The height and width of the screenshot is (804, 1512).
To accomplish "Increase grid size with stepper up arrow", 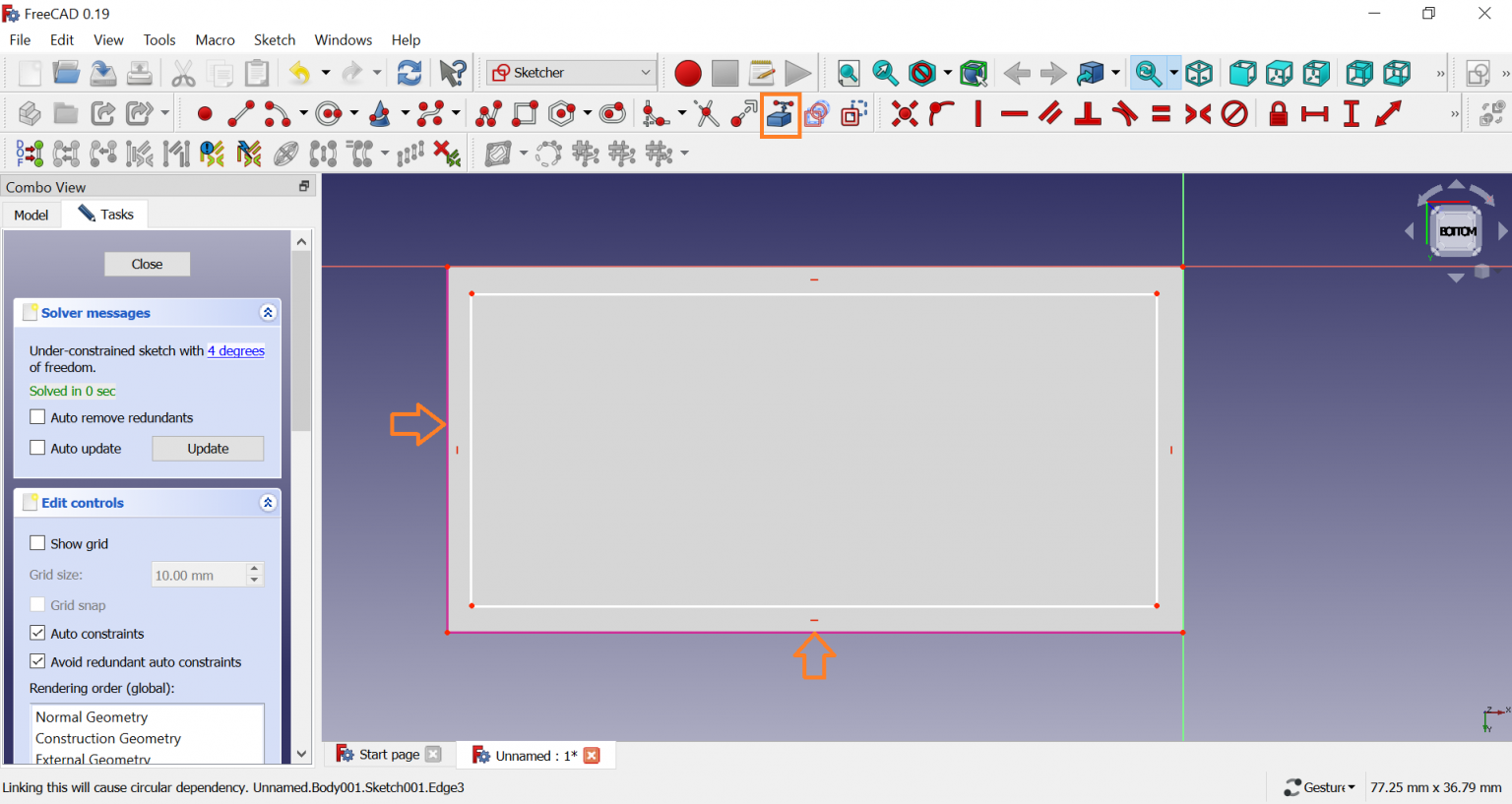I will (x=255, y=569).
